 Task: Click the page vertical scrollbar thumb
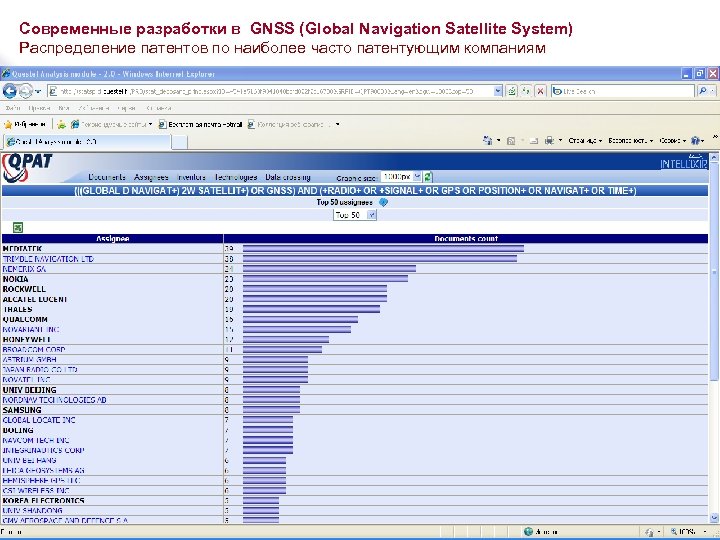point(714,272)
